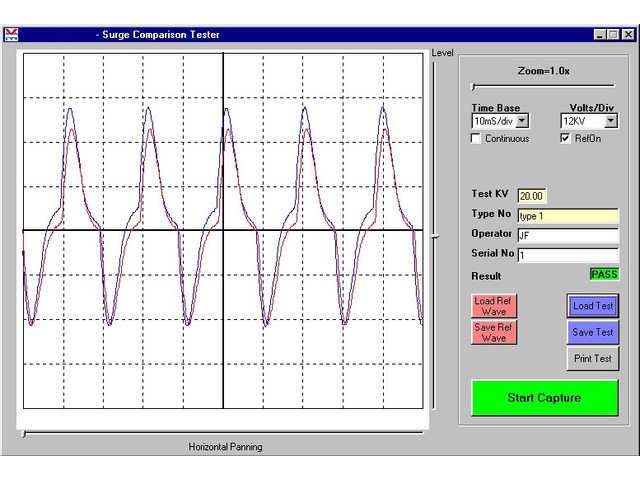The image size is (640, 480).
Task: Click the Horizontal Panning slider handle
Action: [x=25, y=433]
